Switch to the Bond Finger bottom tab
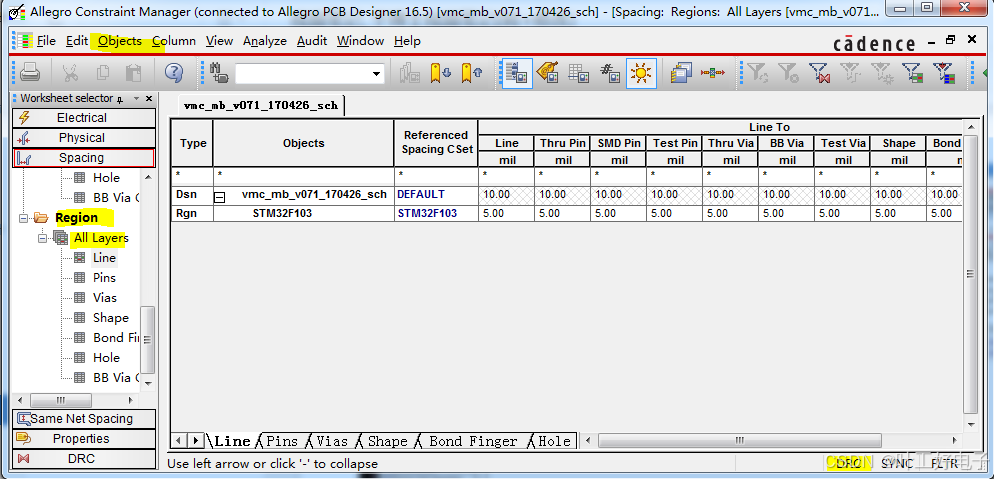 [473, 441]
